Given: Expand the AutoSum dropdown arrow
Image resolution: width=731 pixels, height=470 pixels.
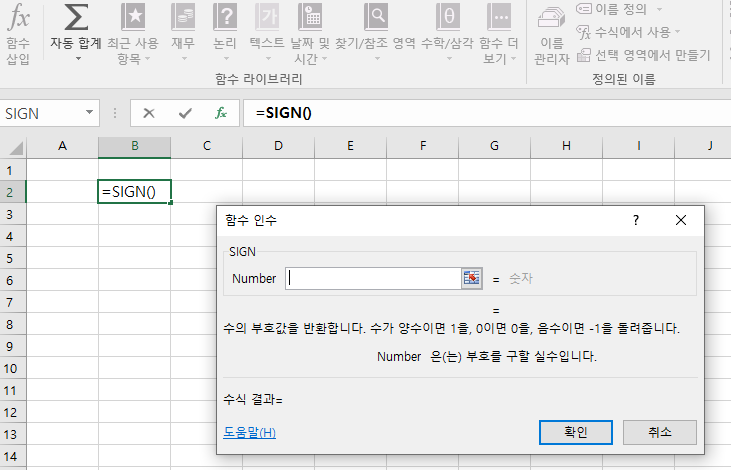Looking at the screenshot, I should [x=77, y=58].
